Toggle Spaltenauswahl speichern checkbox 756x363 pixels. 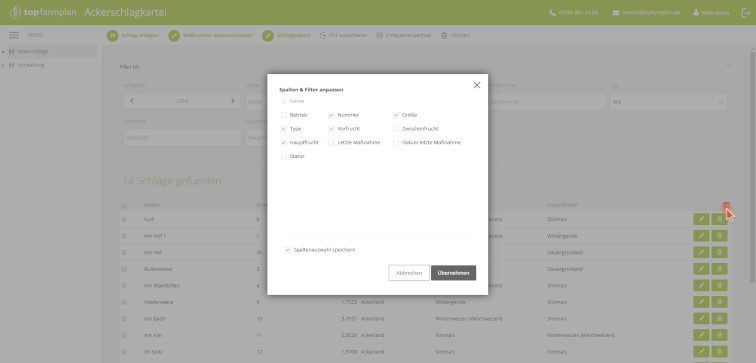pos(287,250)
